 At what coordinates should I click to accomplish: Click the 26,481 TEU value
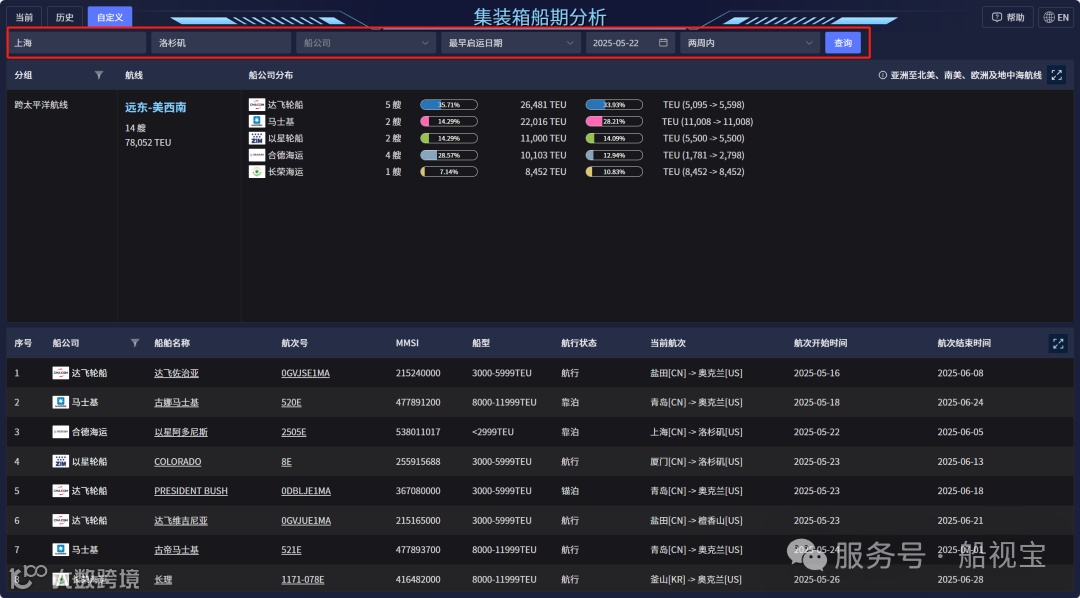coord(543,105)
